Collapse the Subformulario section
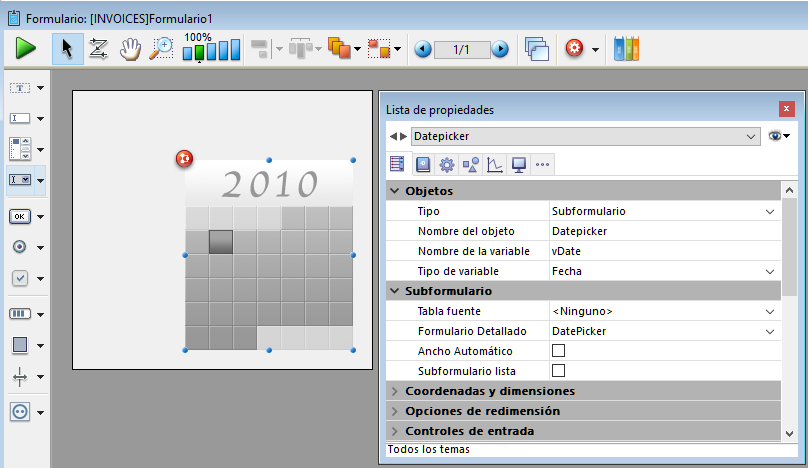Screen dimensions: 808x468 click(394, 291)
